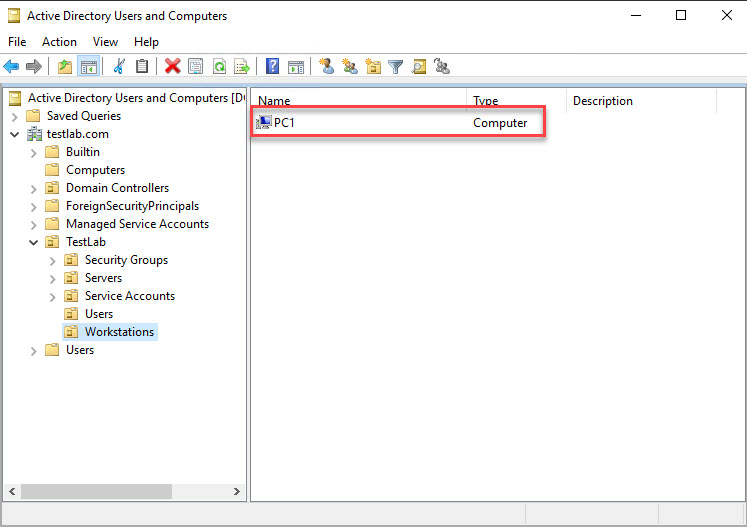Open the View menu
Image resolution: width=747 pixels, height=527 pixels.
tap(105, 42)
